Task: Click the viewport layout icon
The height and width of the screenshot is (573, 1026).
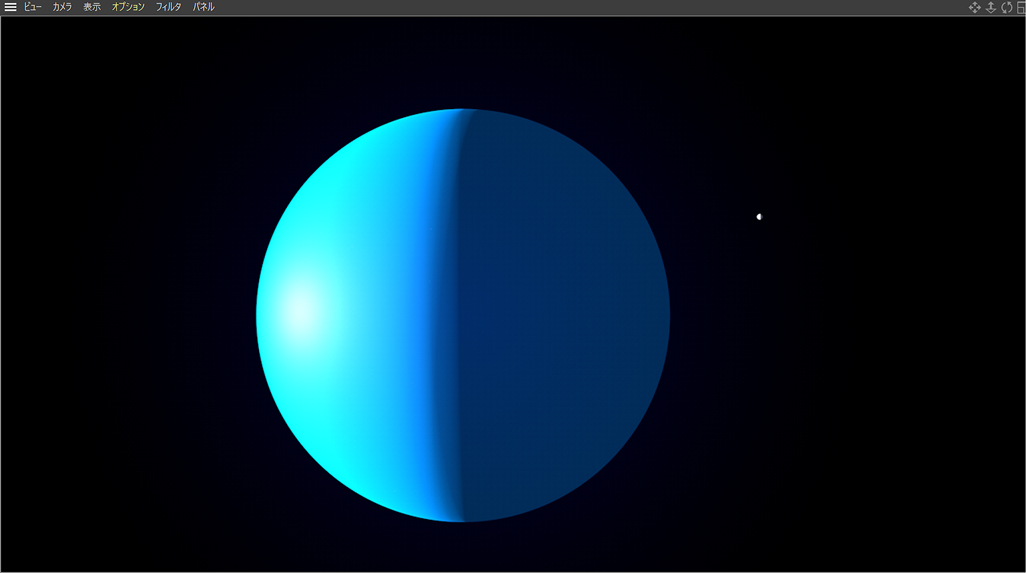Action: click(1020, 7)
